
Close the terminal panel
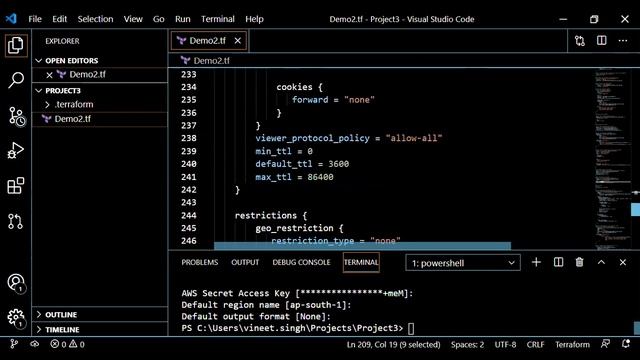[x=622, y=262]
